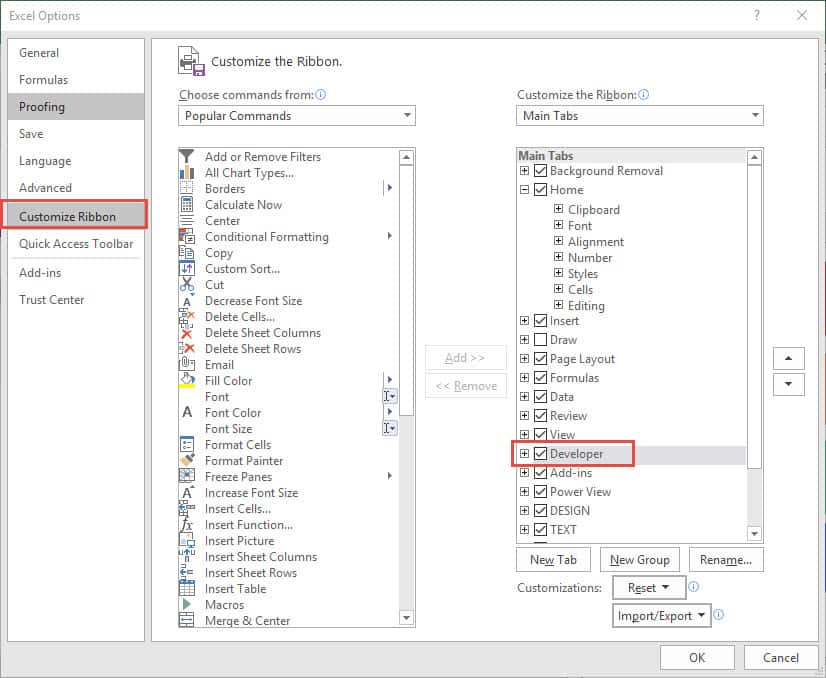This screenshot has width=826, height=678.
Task: Click the Rename button
Action: (x=726, y=559)
